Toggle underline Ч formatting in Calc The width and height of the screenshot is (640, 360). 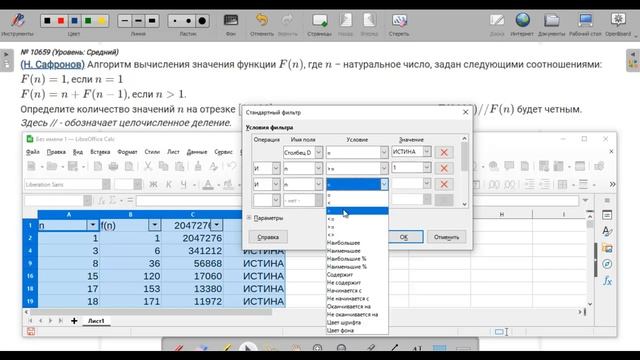click(184, 184)
